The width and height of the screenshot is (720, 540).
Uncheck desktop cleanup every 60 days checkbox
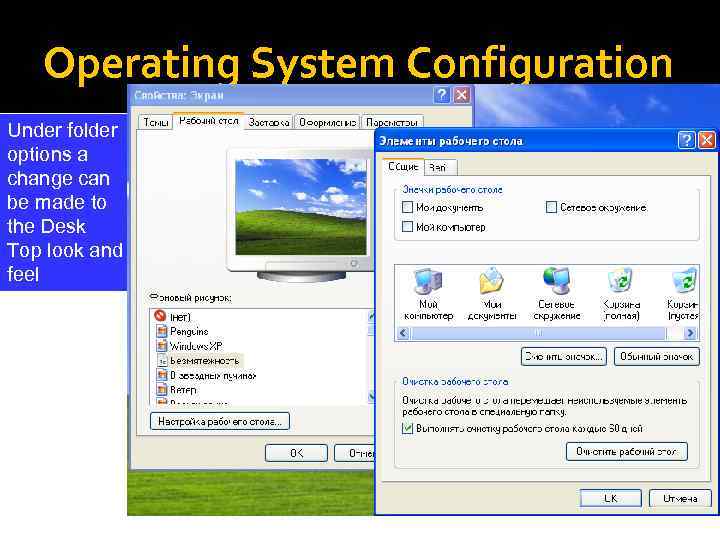[407, 428]
